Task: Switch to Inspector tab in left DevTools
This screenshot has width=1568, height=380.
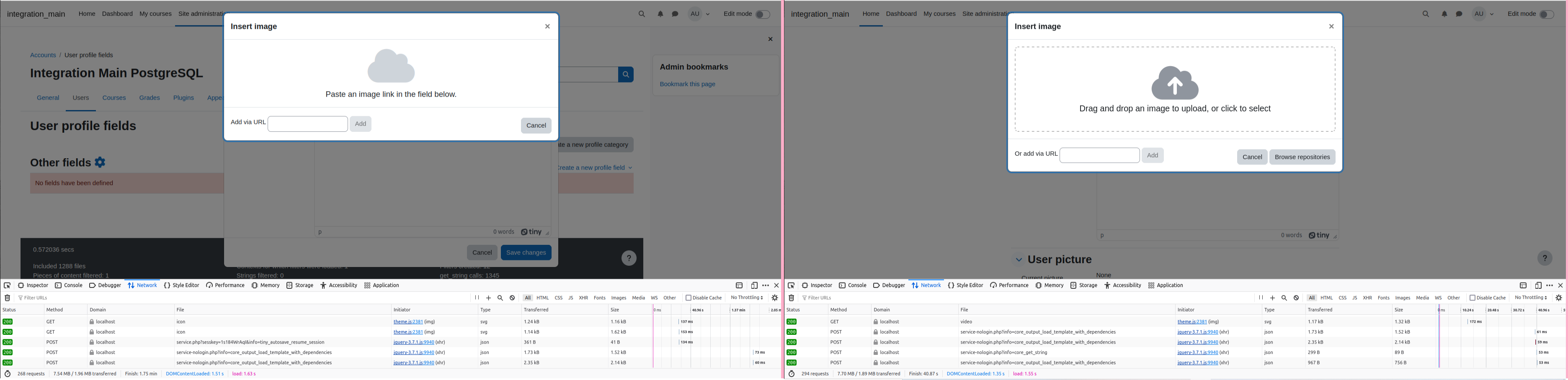Action: pyautogui.click(x=33, y=286)
